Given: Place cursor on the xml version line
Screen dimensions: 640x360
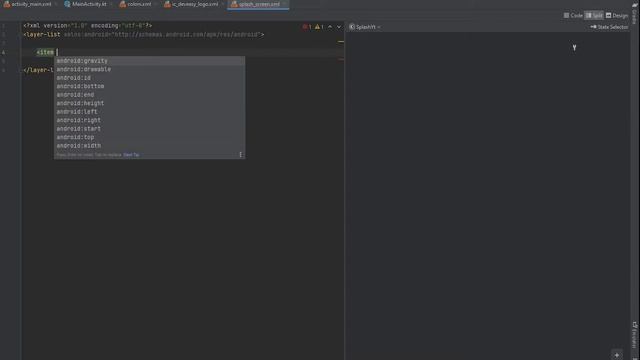Looking at the screenshot, I should 87,26.
